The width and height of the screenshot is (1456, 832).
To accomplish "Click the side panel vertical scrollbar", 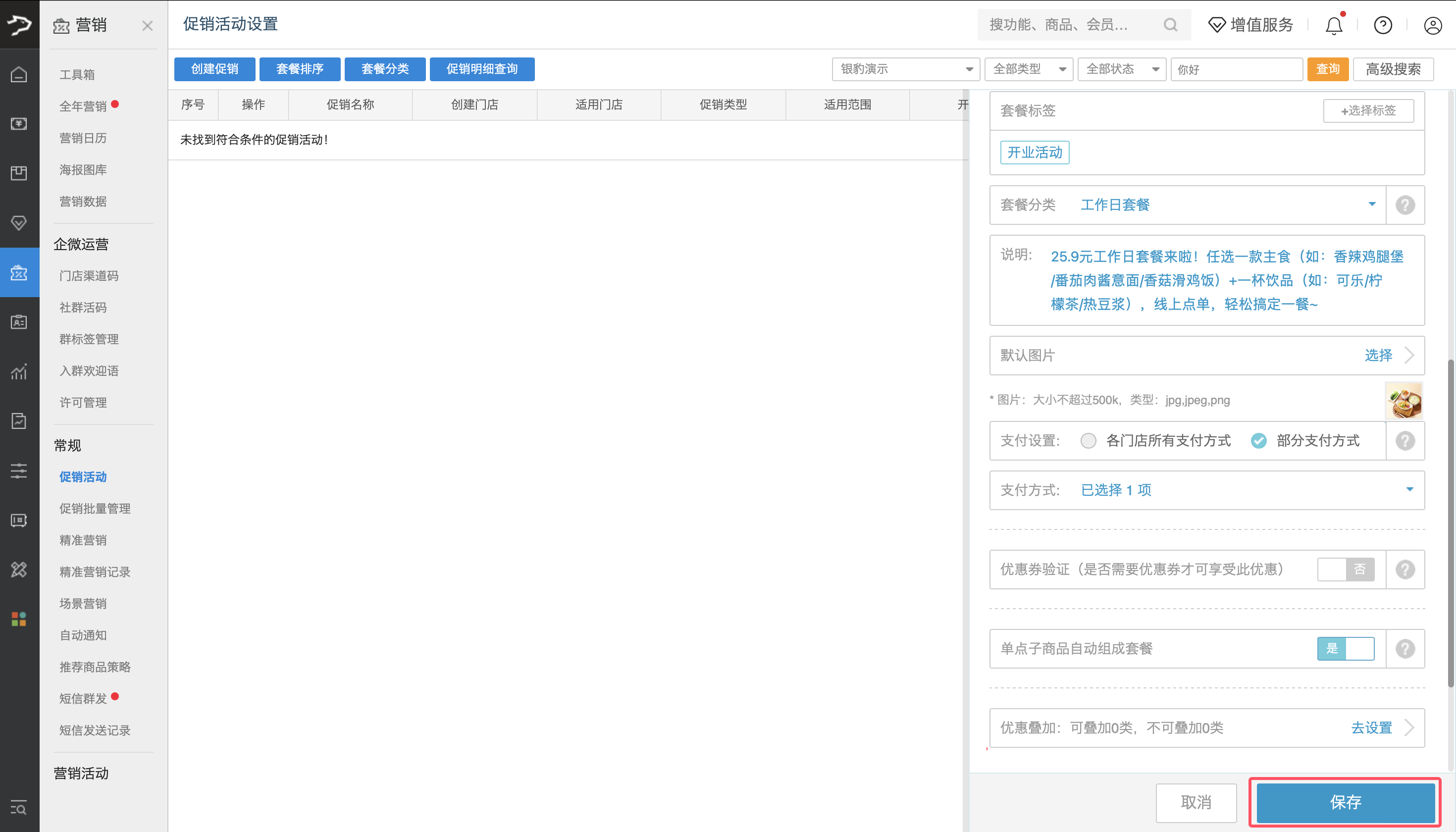I will [x=1450, y=523].
